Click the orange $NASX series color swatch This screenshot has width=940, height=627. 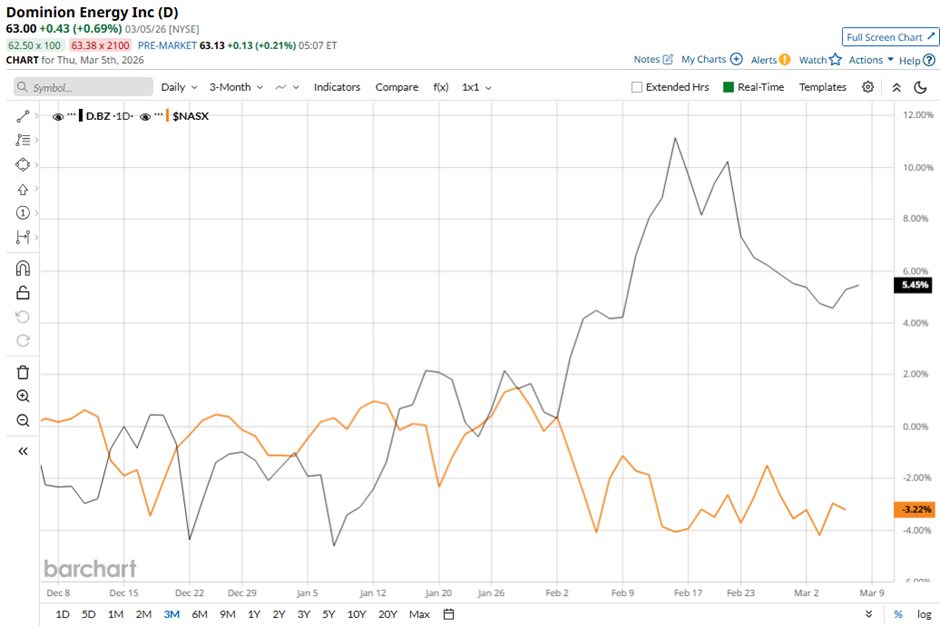click(167, 116)
